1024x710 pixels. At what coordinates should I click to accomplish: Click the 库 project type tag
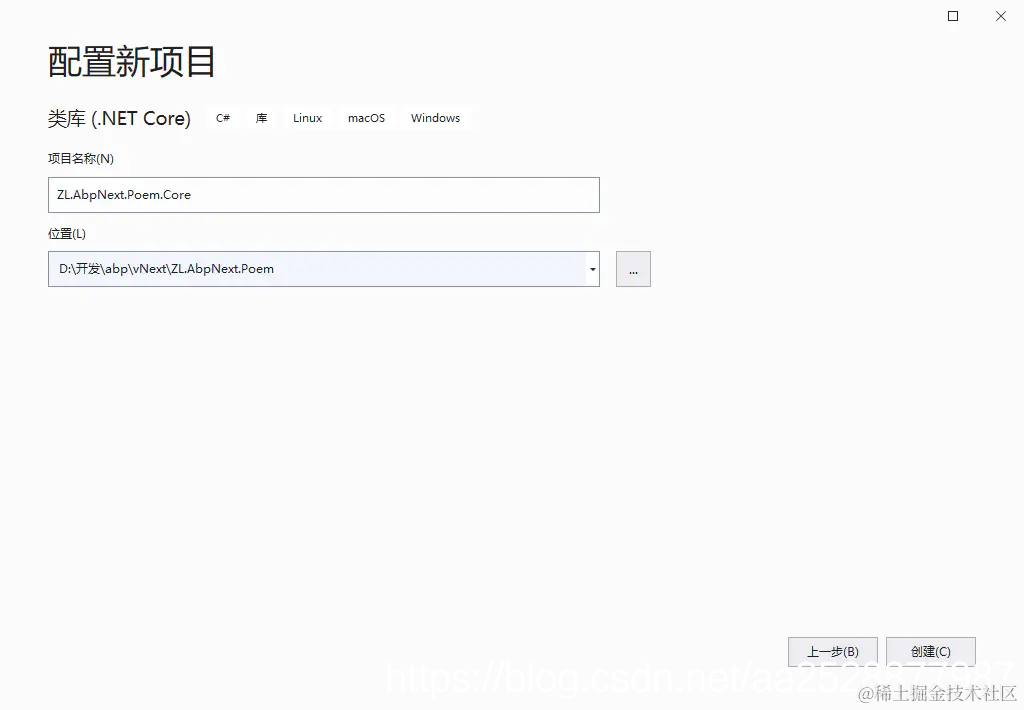pyautogui.click(x=261, y=117)
